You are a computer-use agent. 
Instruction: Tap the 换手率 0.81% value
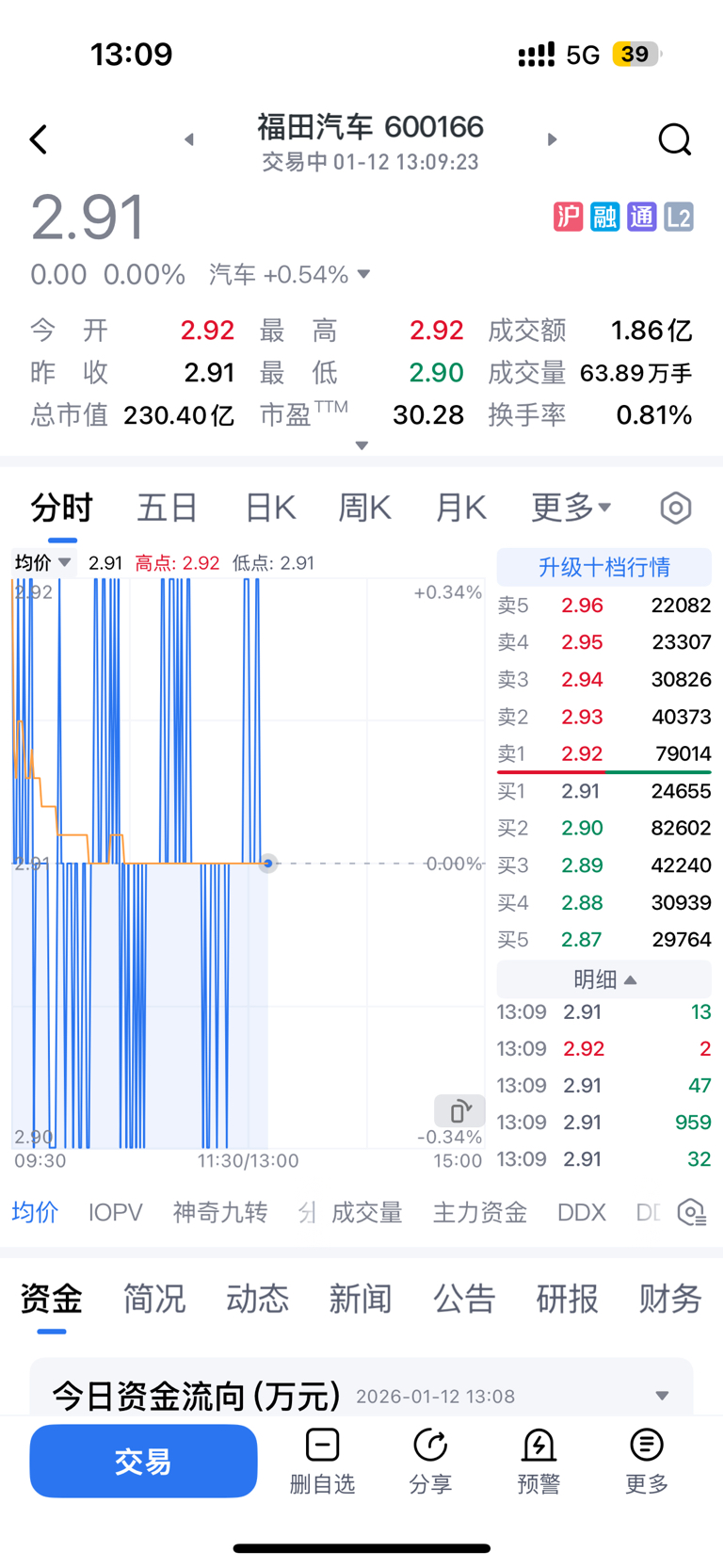(654, 415)
